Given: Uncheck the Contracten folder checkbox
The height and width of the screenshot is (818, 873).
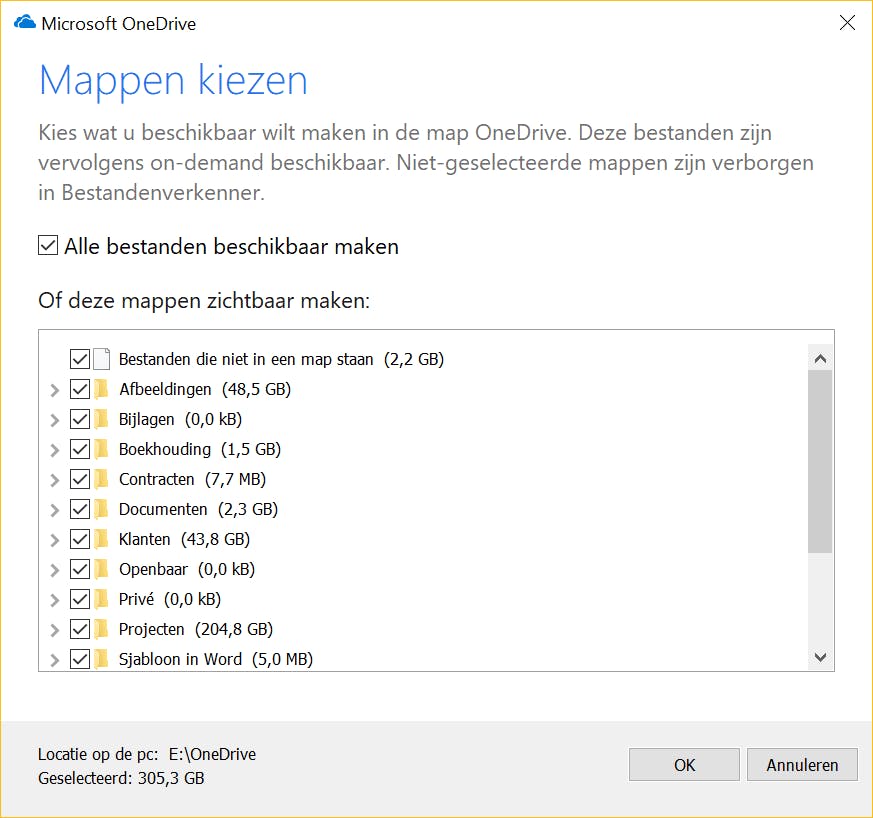Looking at the screenshot, I should click(x=80, y=479).
